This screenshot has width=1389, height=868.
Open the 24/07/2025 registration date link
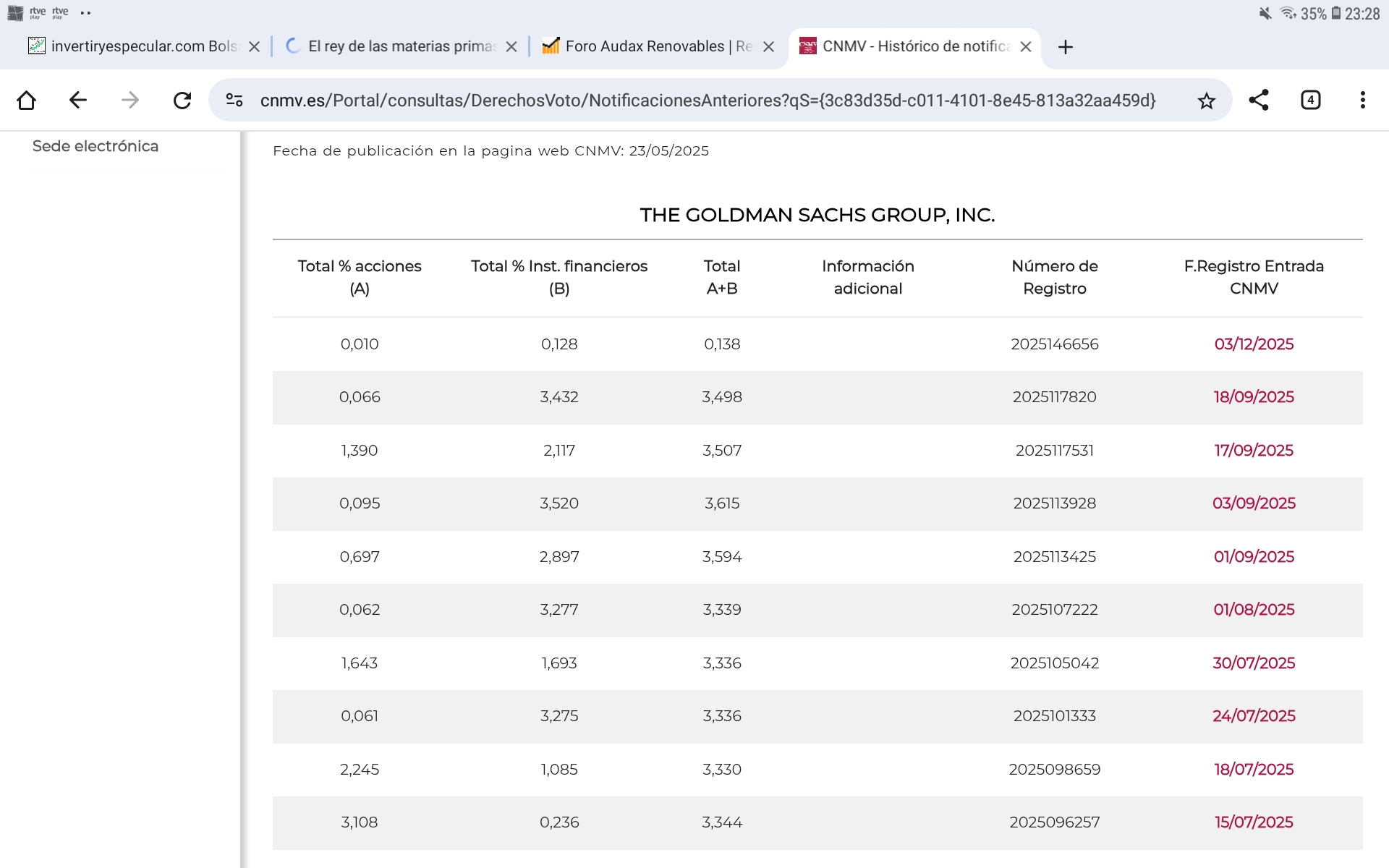pos(1254,716)
